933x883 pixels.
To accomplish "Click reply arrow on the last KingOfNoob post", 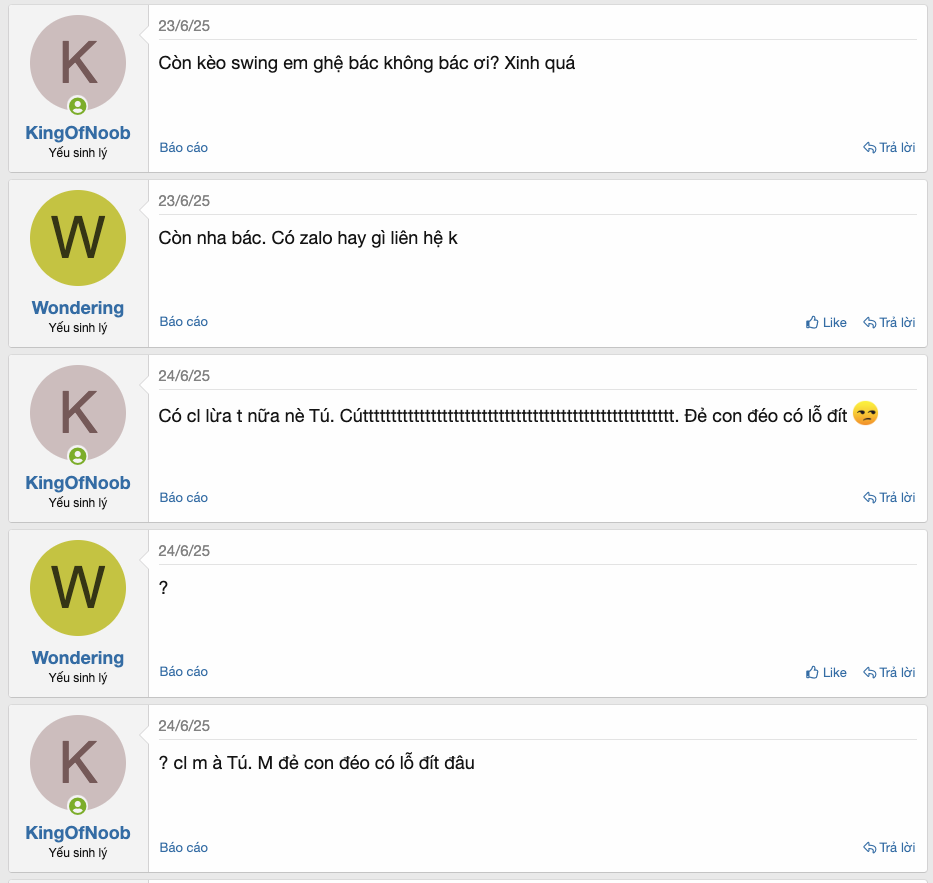I will click(889, 847).
